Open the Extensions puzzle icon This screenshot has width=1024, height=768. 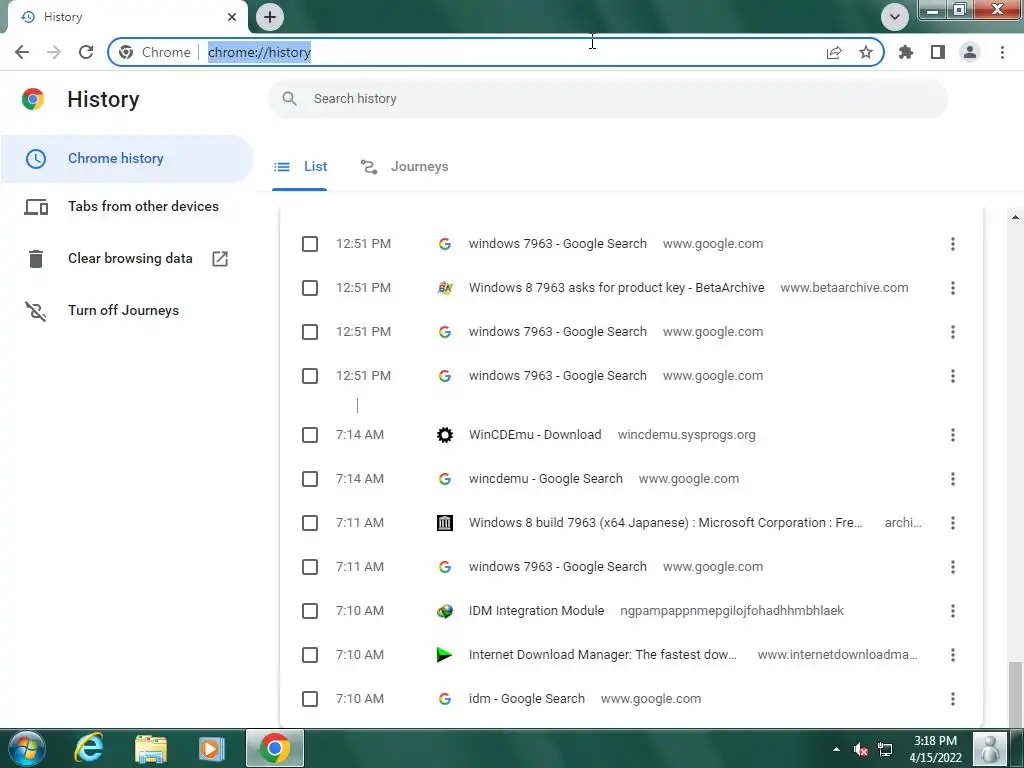click(x=906, y=52)
